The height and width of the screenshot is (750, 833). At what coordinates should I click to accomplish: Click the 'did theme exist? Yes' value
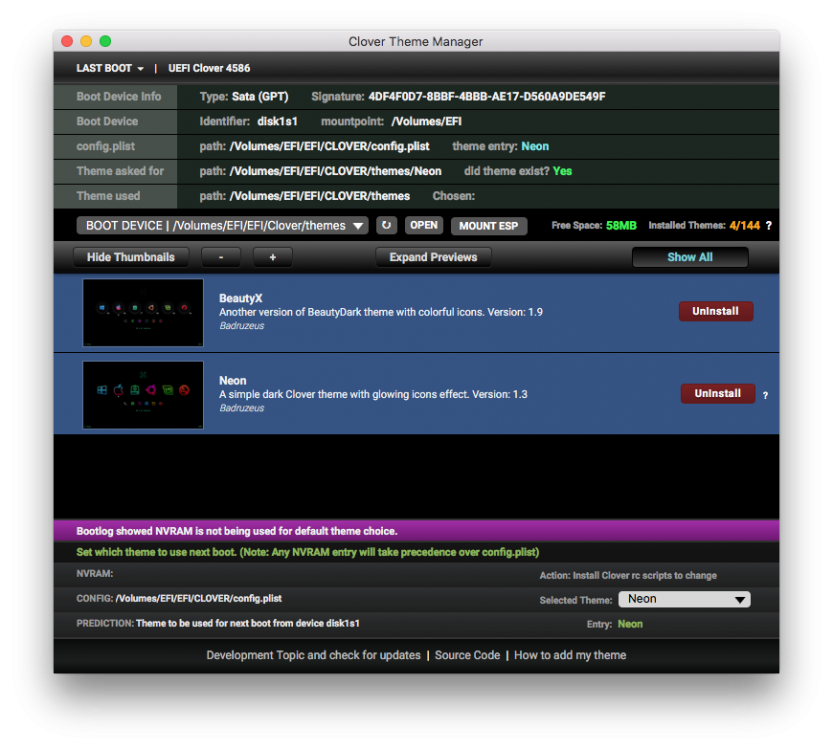click(x=562, y=172)
